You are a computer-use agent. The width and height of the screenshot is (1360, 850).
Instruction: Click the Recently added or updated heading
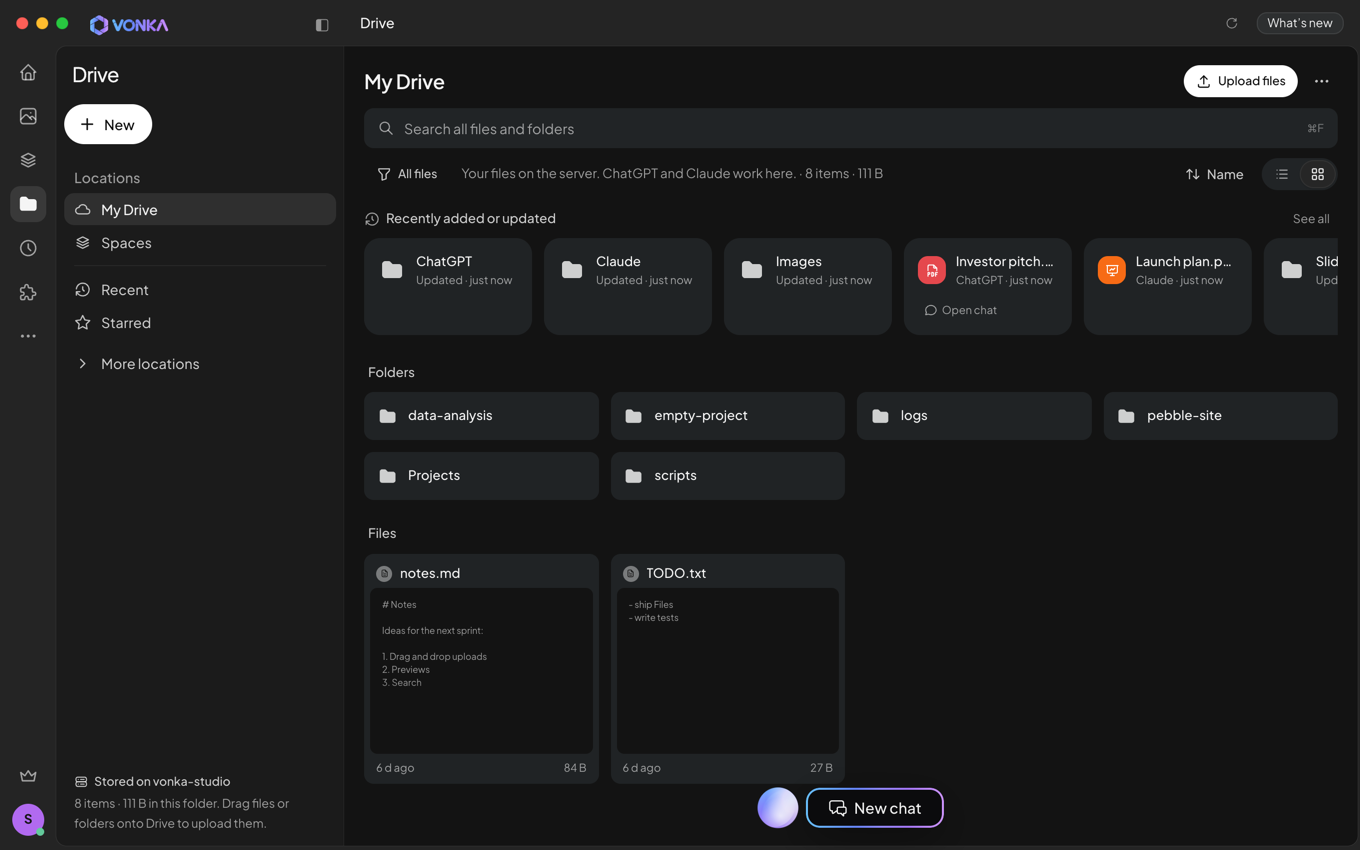coord(470,218)
